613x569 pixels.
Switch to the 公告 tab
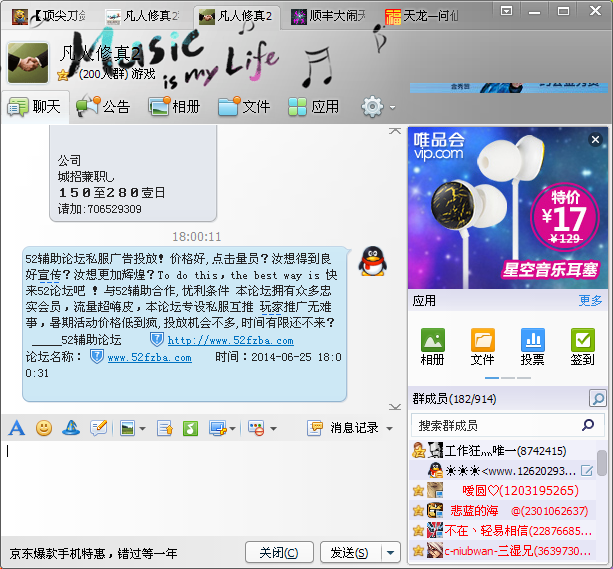[x=104, y=106]
